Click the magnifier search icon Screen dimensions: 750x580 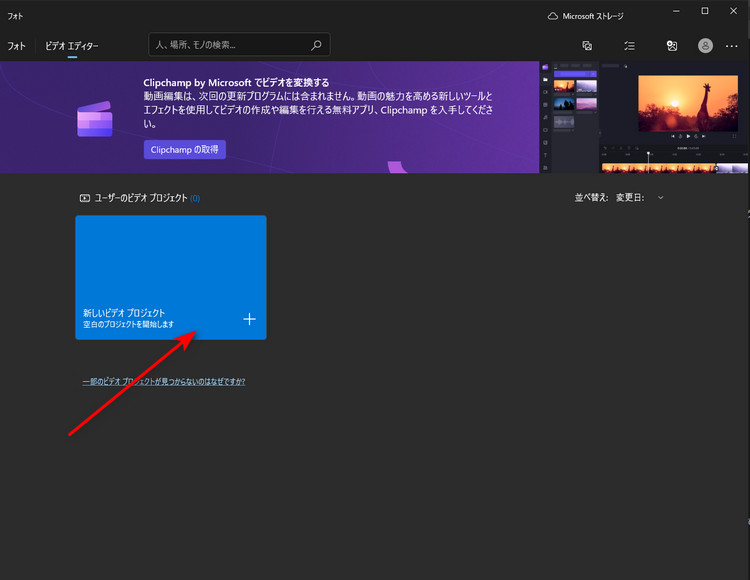click(x=316, y=45)
